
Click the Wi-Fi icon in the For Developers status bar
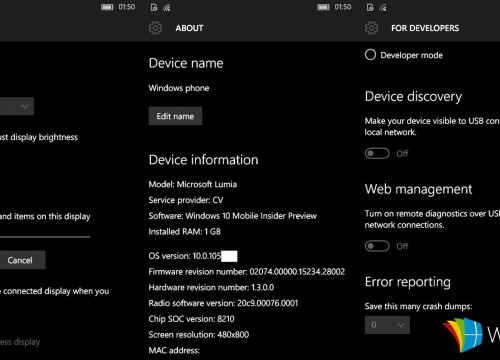tap(383, 7)
